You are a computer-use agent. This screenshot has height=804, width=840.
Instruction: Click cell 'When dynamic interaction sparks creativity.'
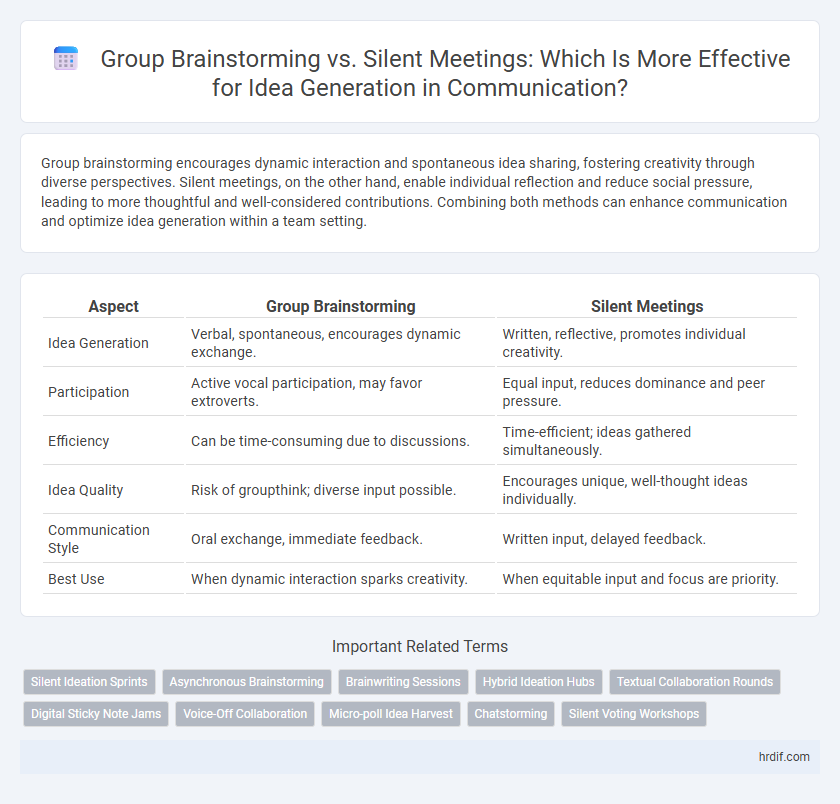tap(341, 579)
